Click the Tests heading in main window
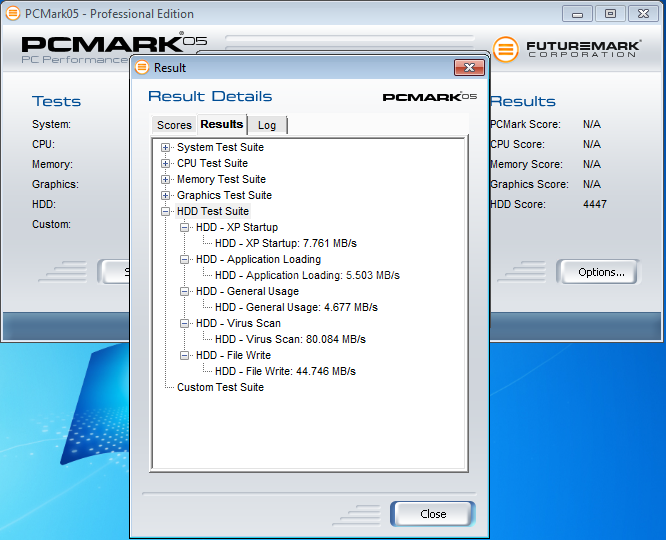Screen dimensions: 666x540 tap(56, 102)
